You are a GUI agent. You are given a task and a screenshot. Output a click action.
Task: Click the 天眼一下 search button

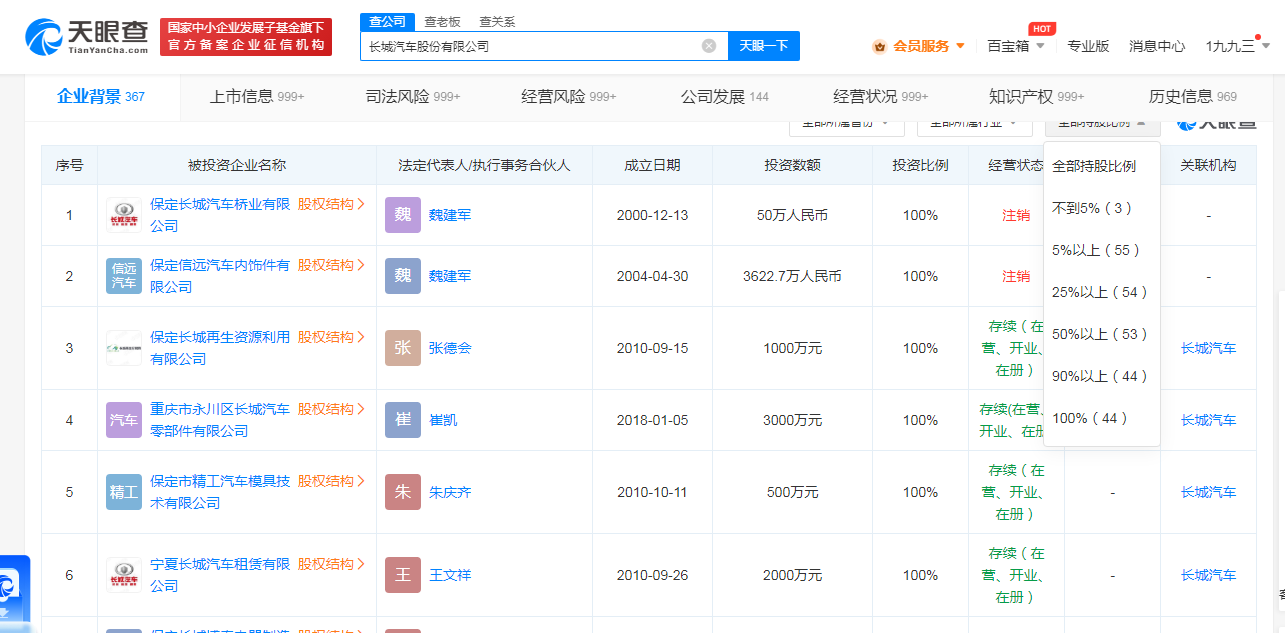(764, 46)
